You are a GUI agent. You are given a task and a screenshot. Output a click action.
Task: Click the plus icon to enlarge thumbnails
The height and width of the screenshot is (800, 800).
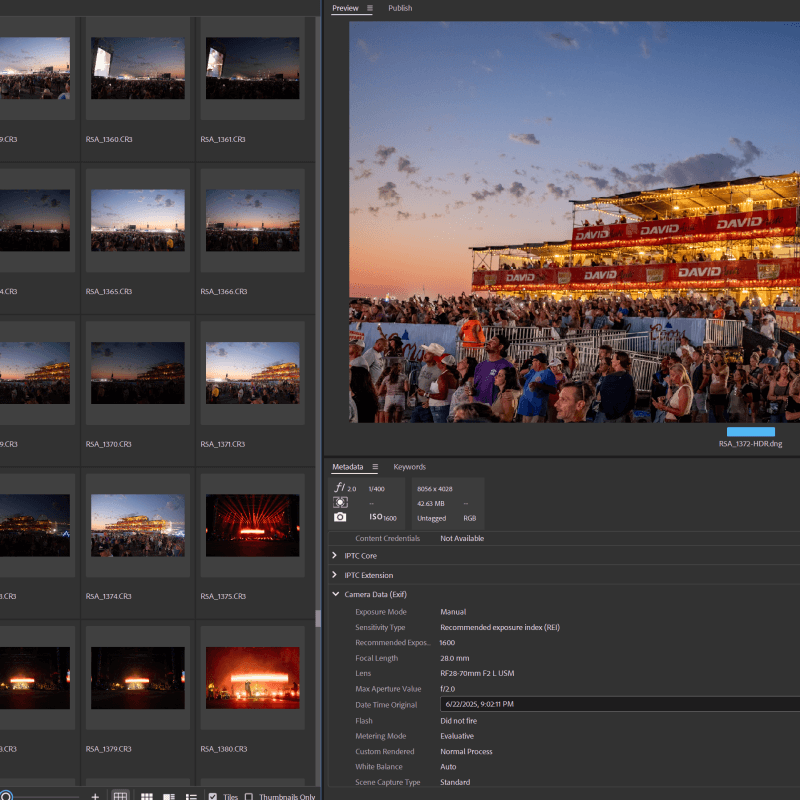coord(95,796)
